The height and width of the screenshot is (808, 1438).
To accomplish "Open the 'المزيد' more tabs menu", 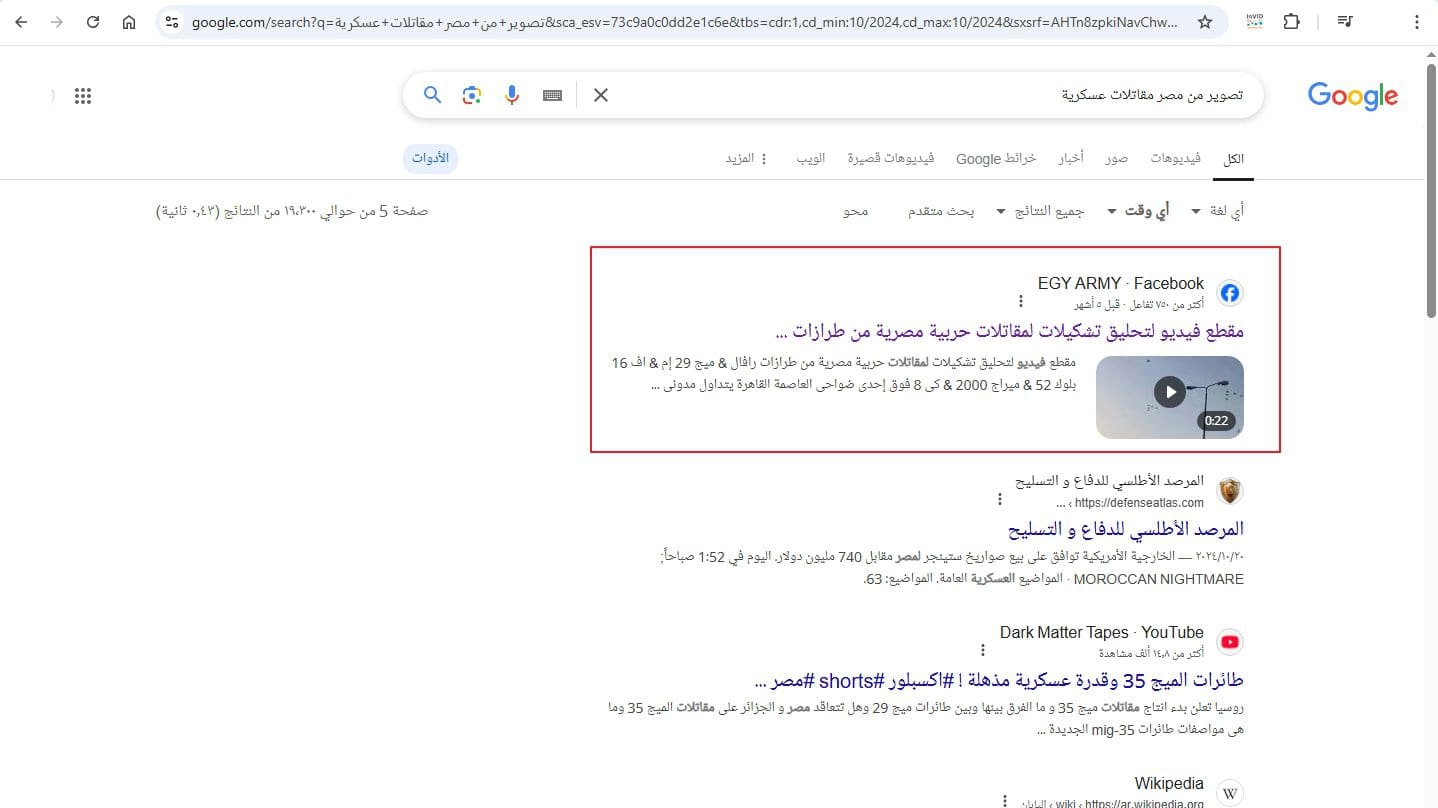I will pyautogui.click(x=747, y=159).
